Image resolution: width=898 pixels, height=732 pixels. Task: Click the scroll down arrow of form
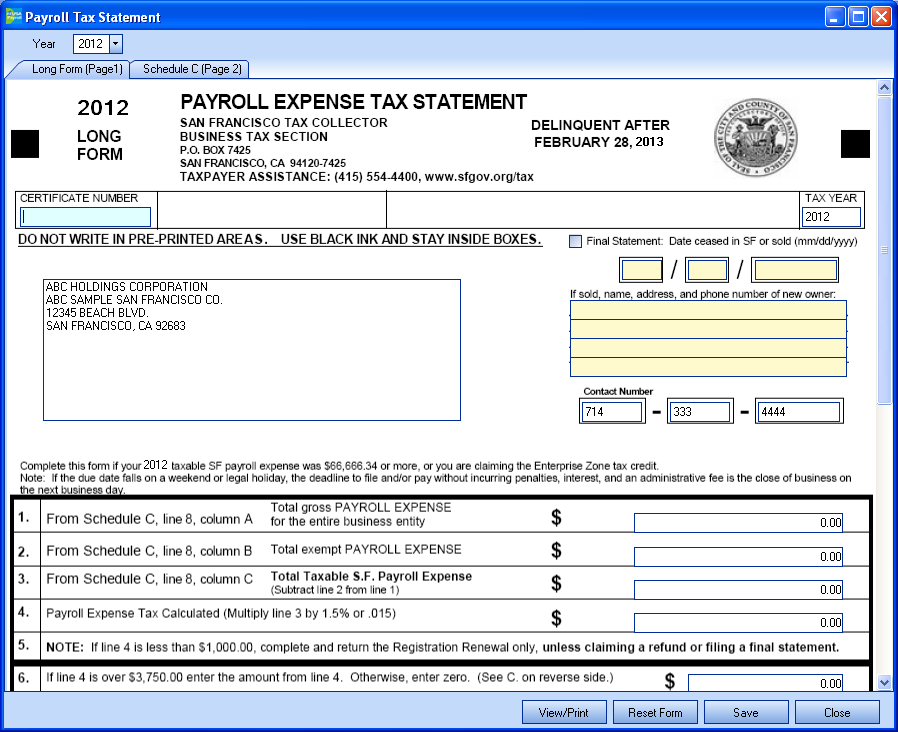coord(884,682)
